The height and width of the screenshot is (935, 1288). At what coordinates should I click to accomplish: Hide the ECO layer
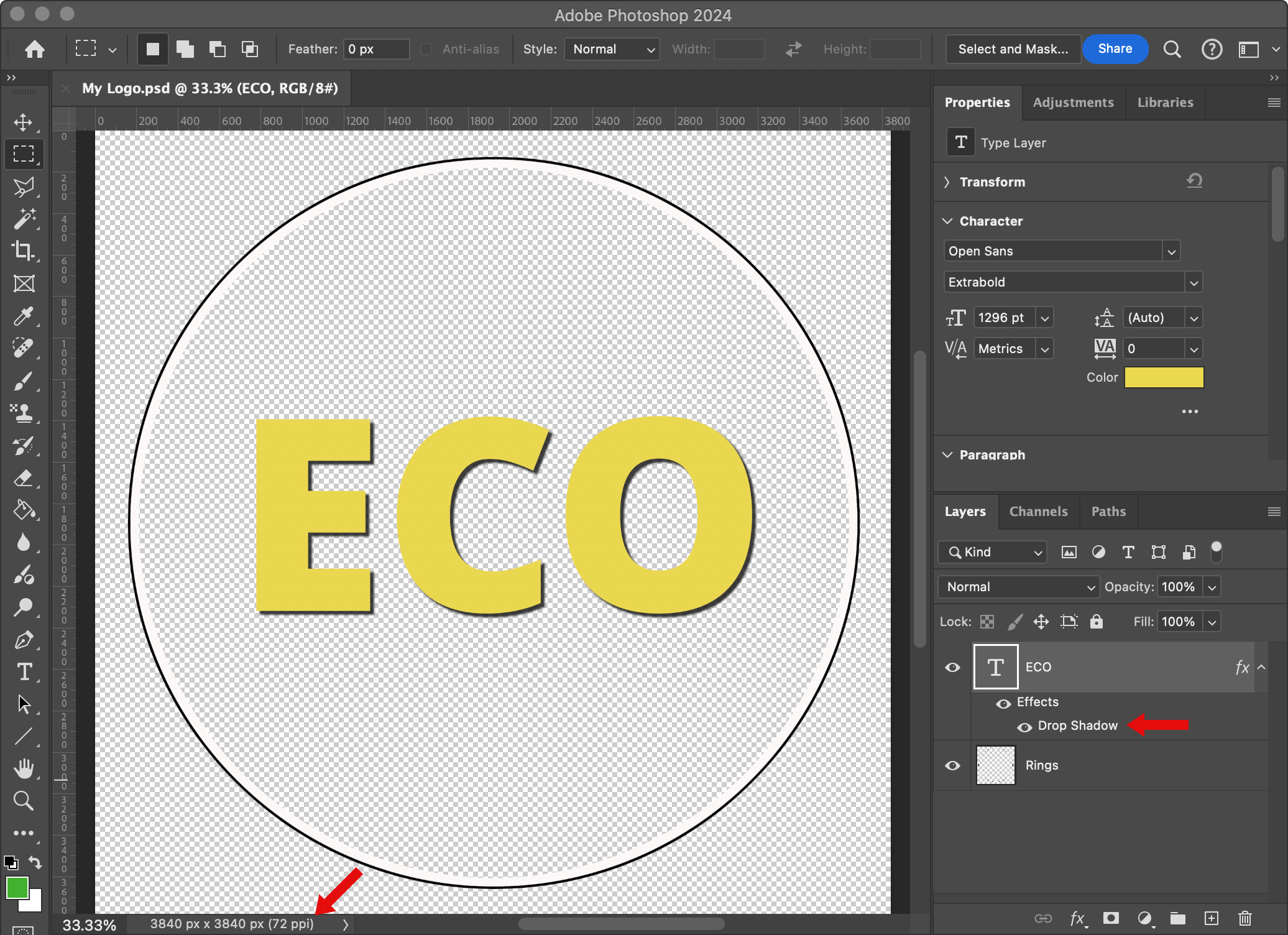click(x=952, y=667)
